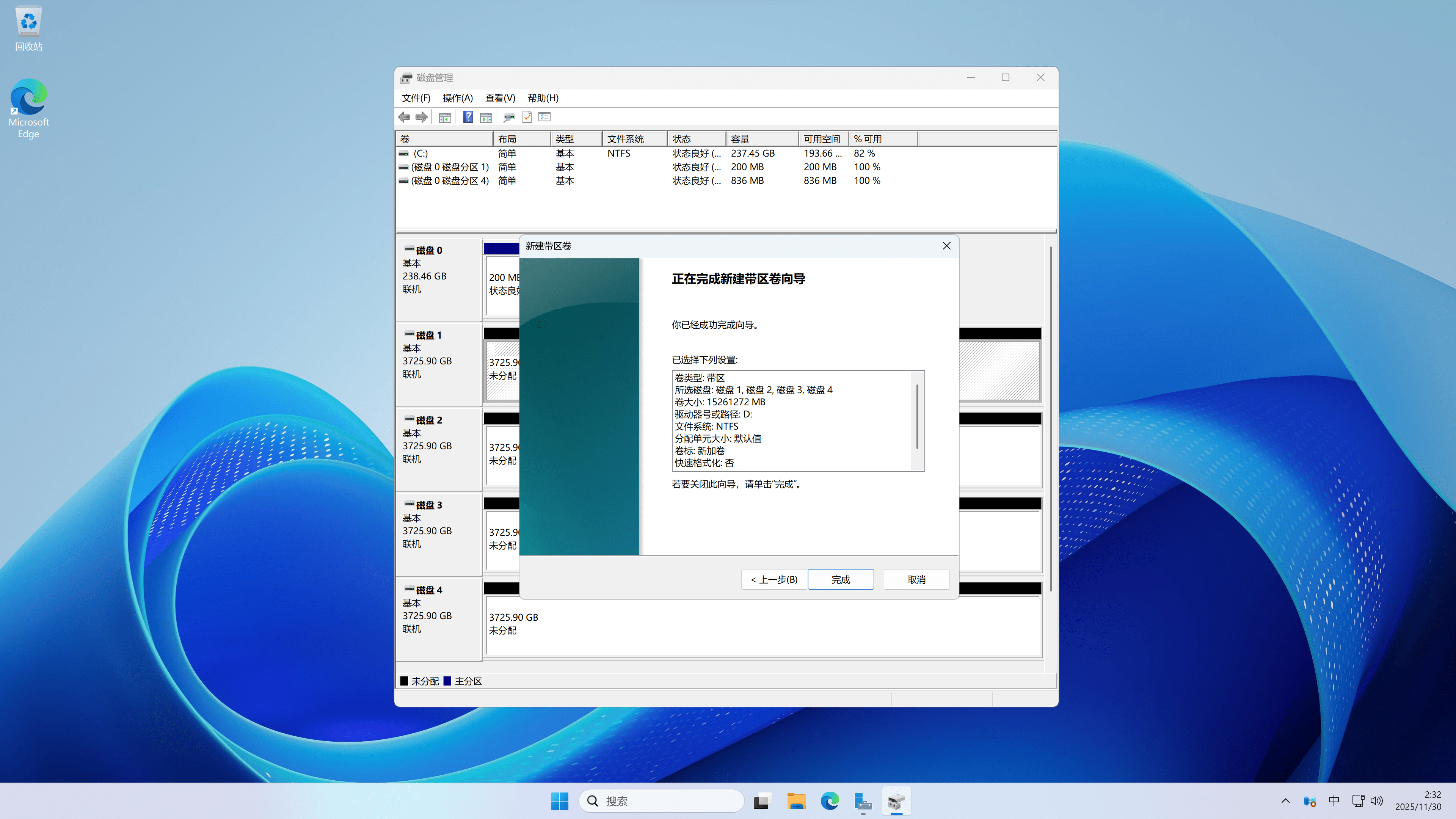Cancel the wizard with the 取消 button
Image resolution: width=1456 pixels, height=819 pixels.
click(916, 579)
